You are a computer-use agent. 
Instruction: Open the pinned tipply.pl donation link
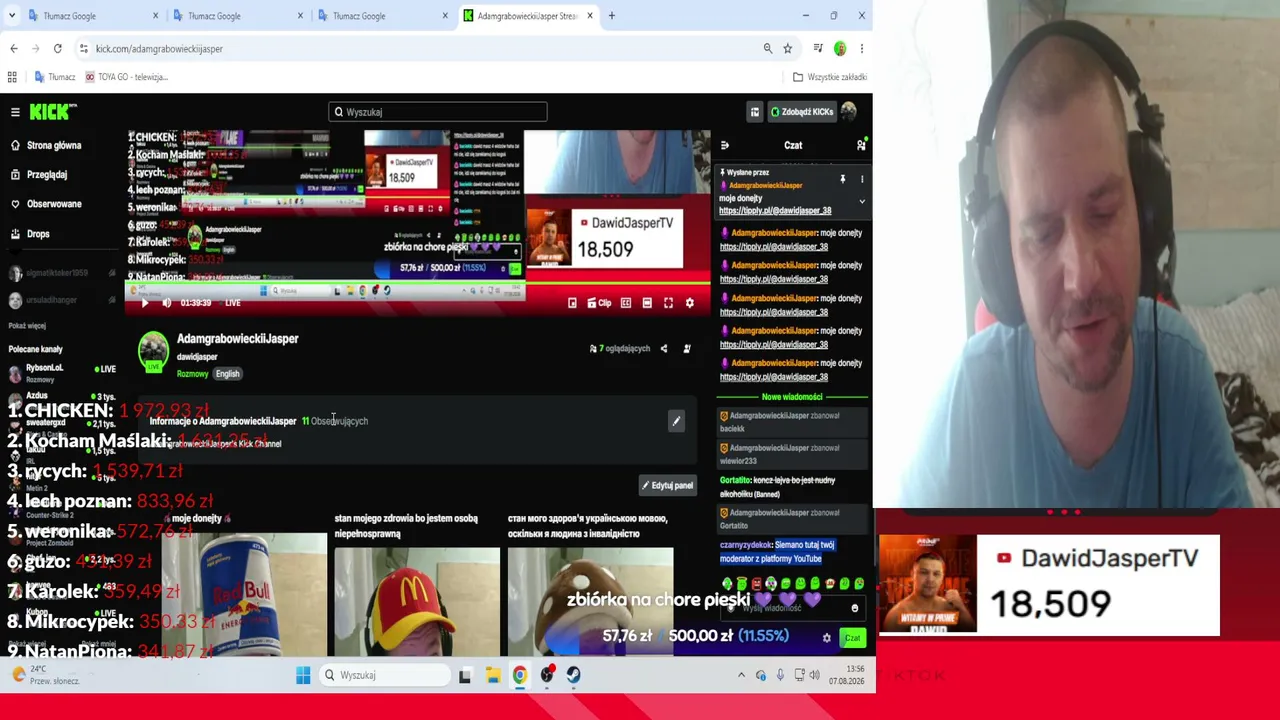(x=775, y=211)
